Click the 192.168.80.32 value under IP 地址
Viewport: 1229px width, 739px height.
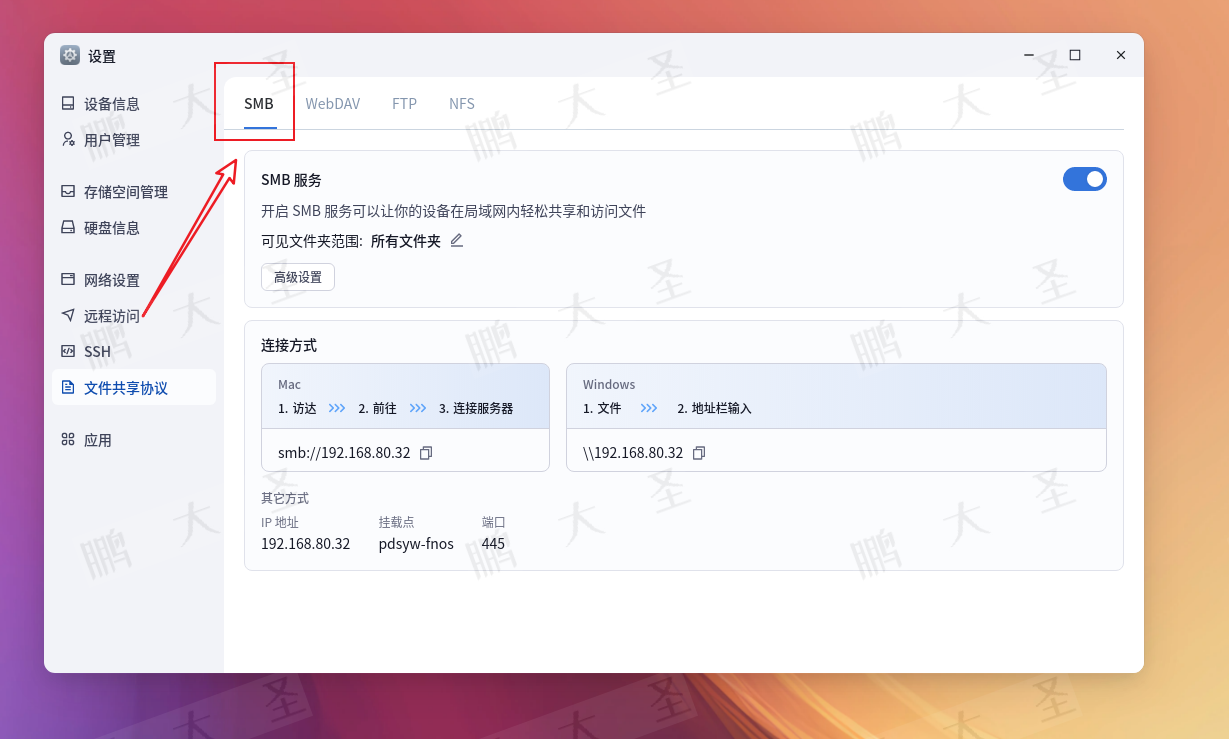(306, 544)
